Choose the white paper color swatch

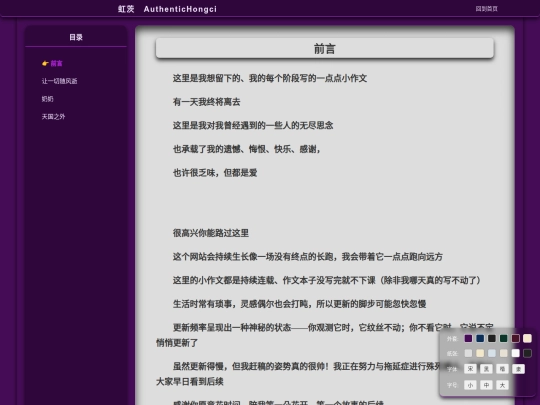(x=515, y=353)
